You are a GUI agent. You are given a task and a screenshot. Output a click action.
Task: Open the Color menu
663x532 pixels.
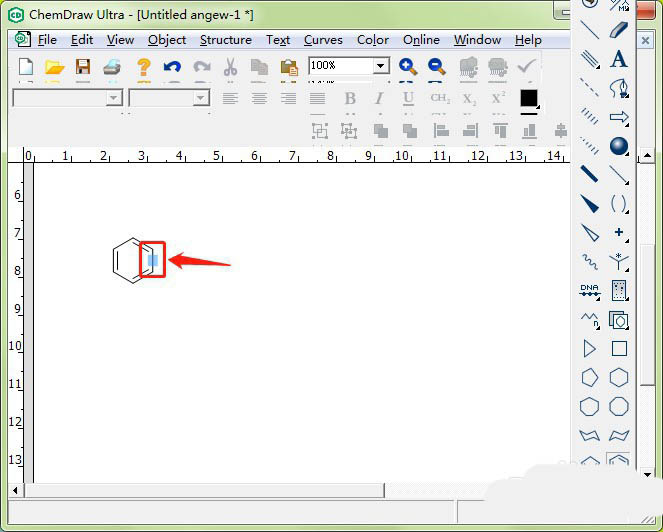tap(373, 40)
